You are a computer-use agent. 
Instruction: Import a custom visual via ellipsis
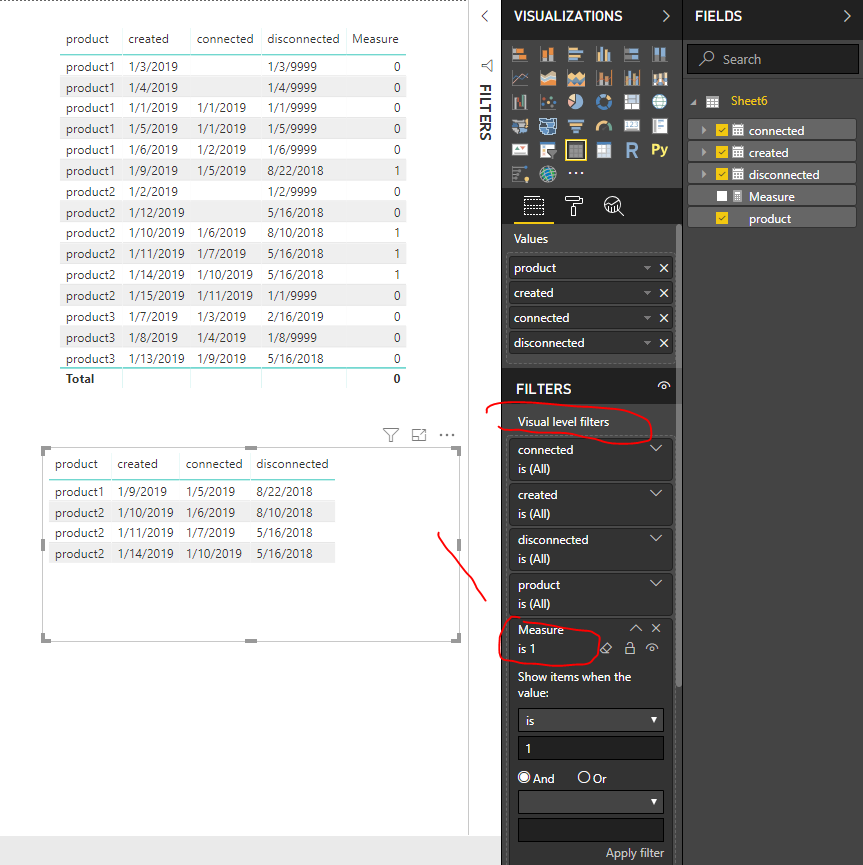[x=576, y=173]
